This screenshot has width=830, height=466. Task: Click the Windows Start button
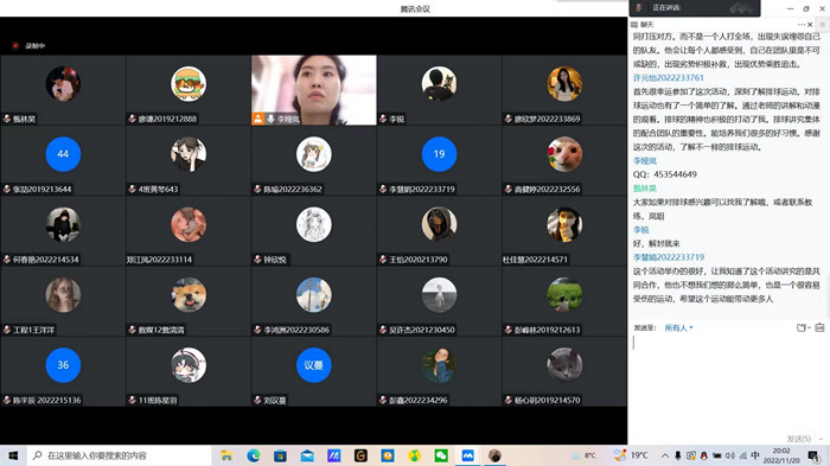click(13, 456)
